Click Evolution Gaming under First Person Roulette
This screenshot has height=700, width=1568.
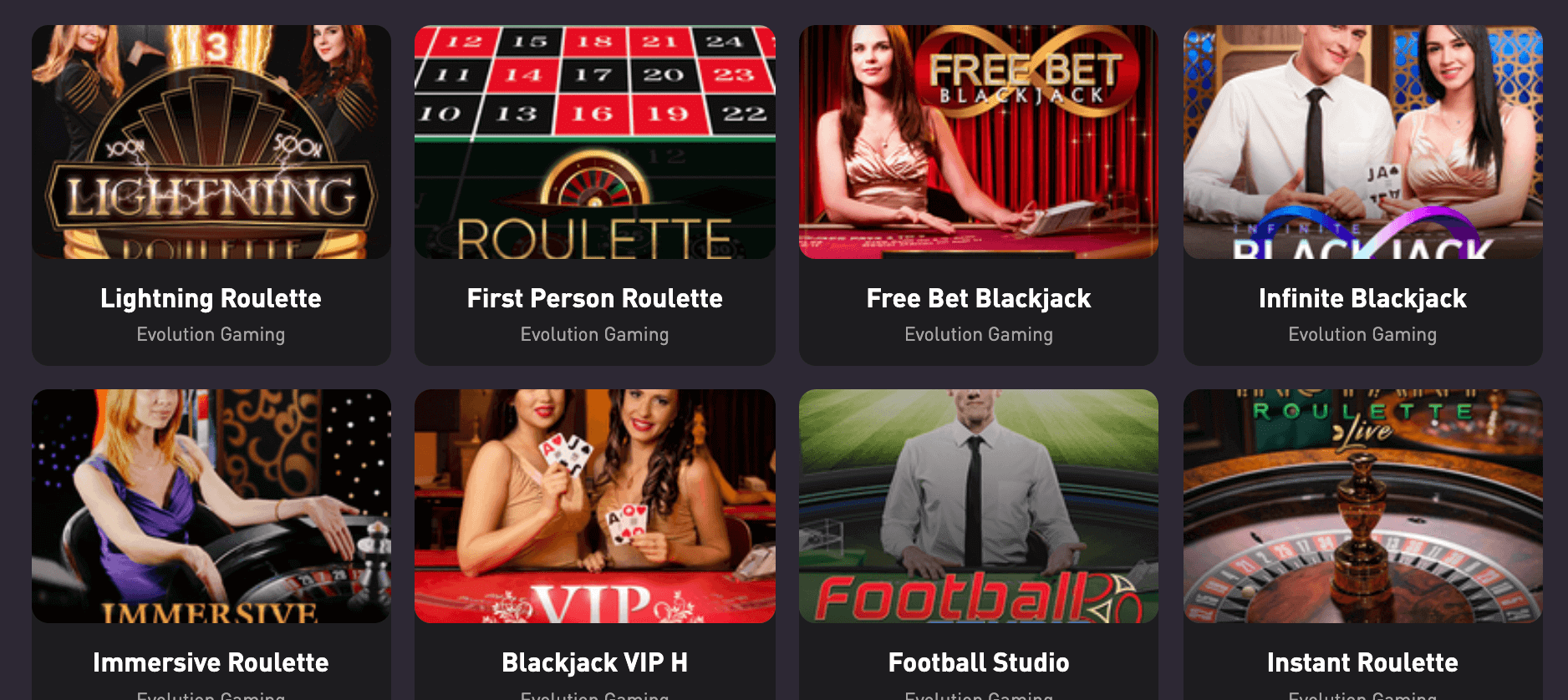pos(595,335)
